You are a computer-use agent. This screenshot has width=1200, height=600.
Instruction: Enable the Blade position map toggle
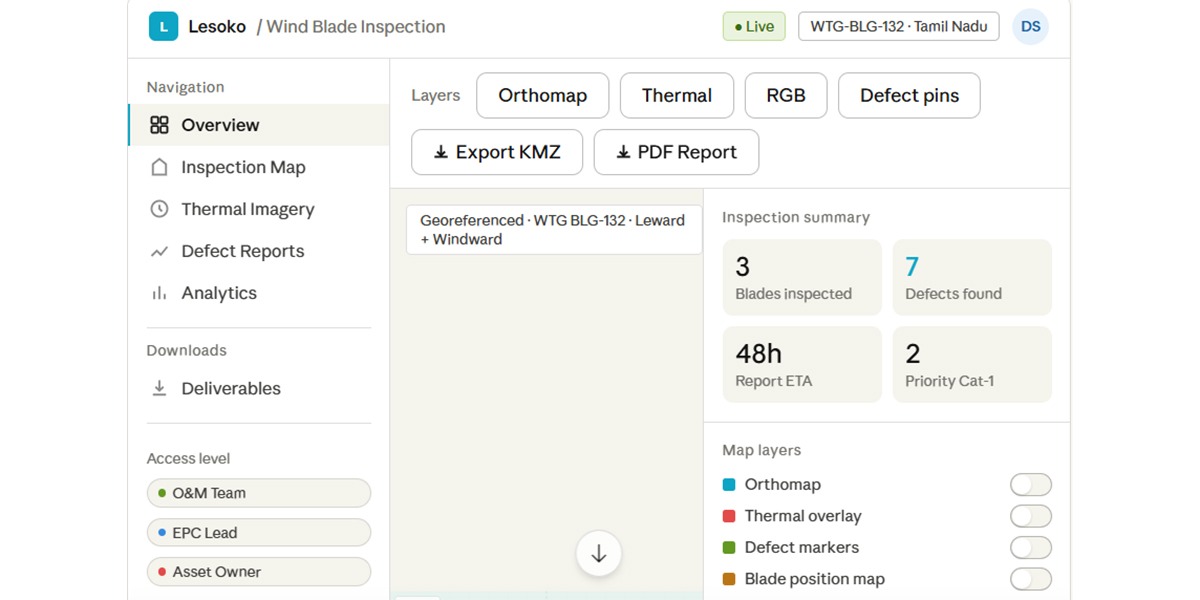click(x=1031, y=579)
